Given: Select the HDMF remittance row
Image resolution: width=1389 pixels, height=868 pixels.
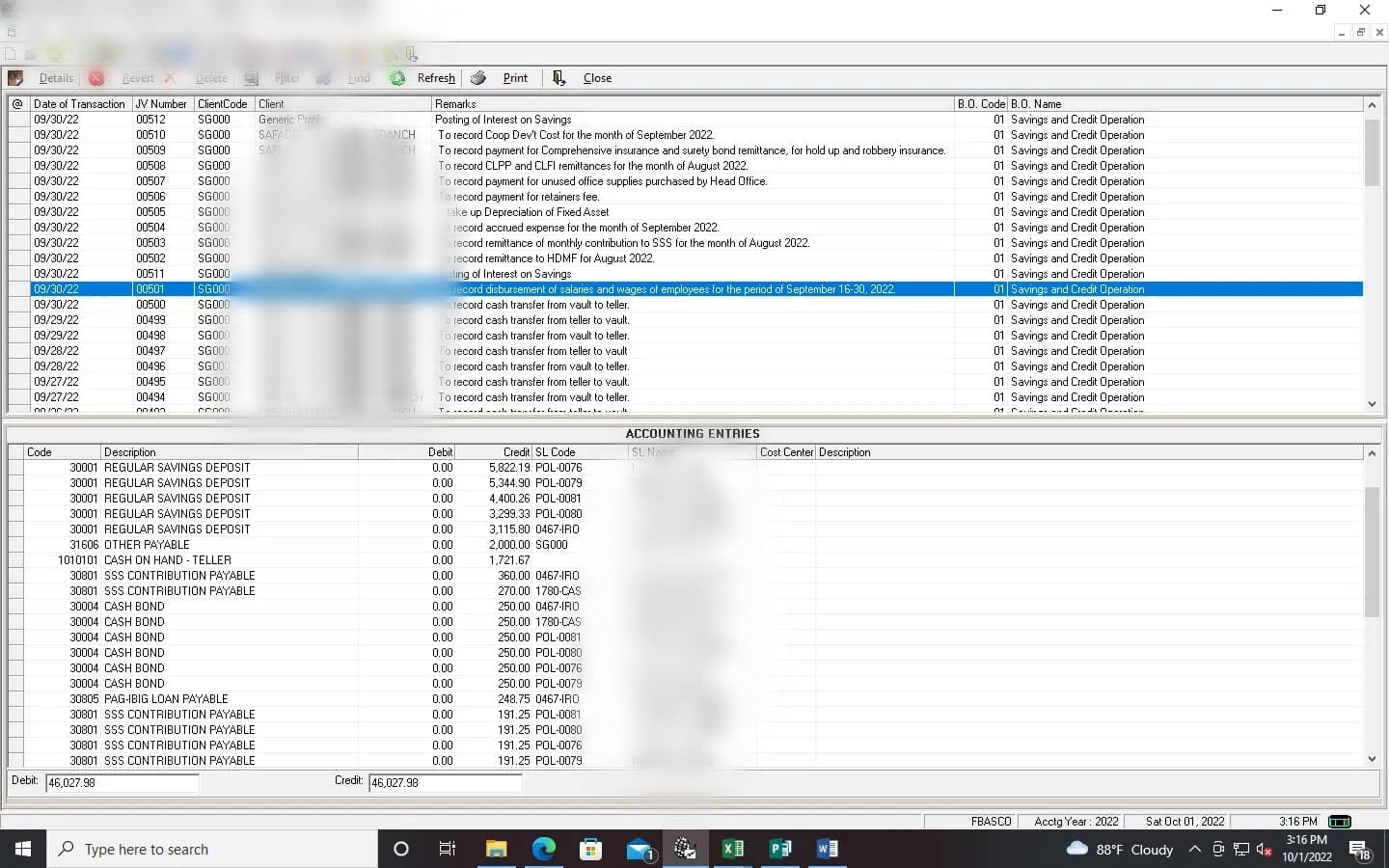Looking at the screenshot, I should point(685,258).
